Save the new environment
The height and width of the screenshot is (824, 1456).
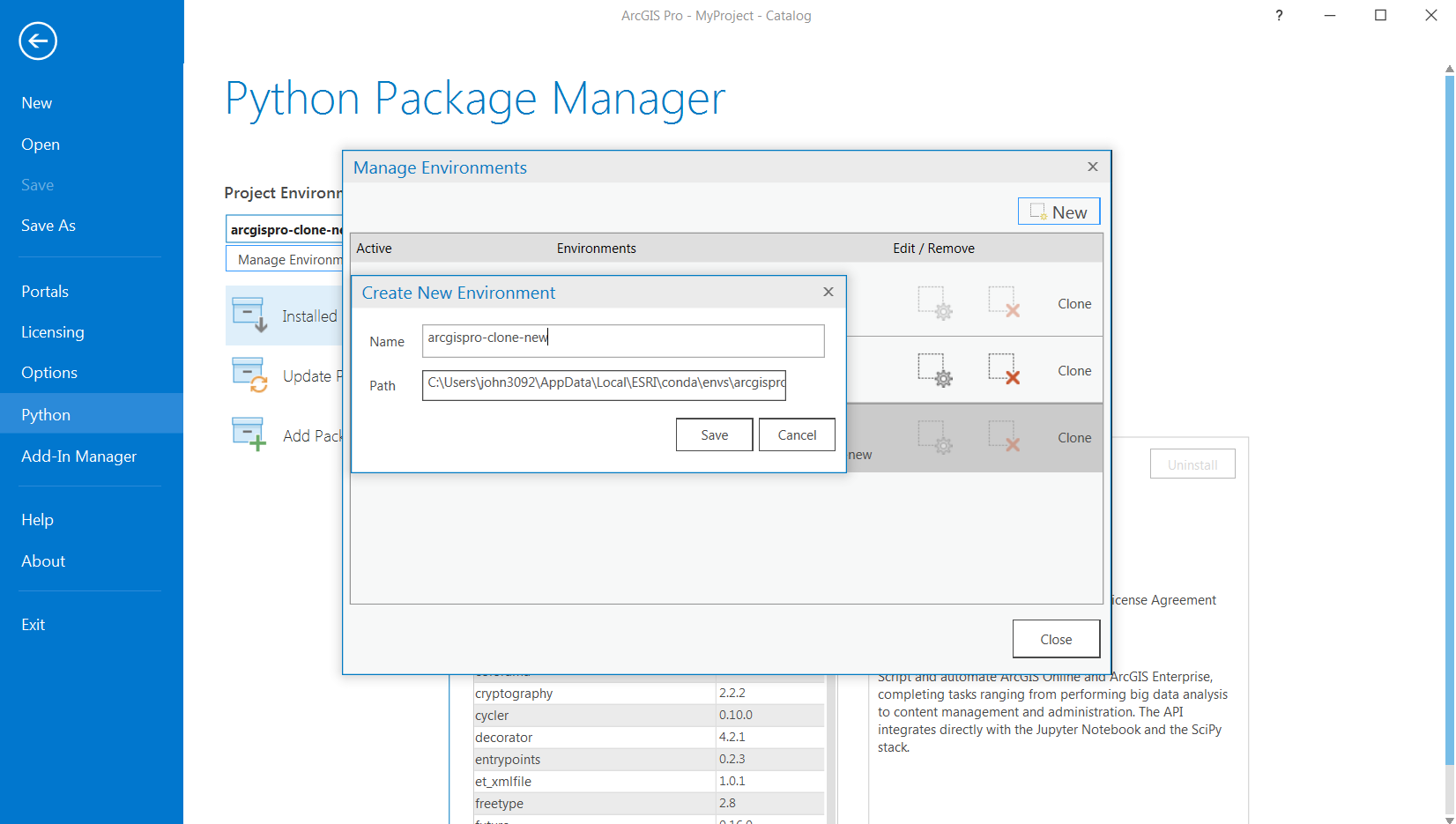pyautogui.click(x=715, y=434)
